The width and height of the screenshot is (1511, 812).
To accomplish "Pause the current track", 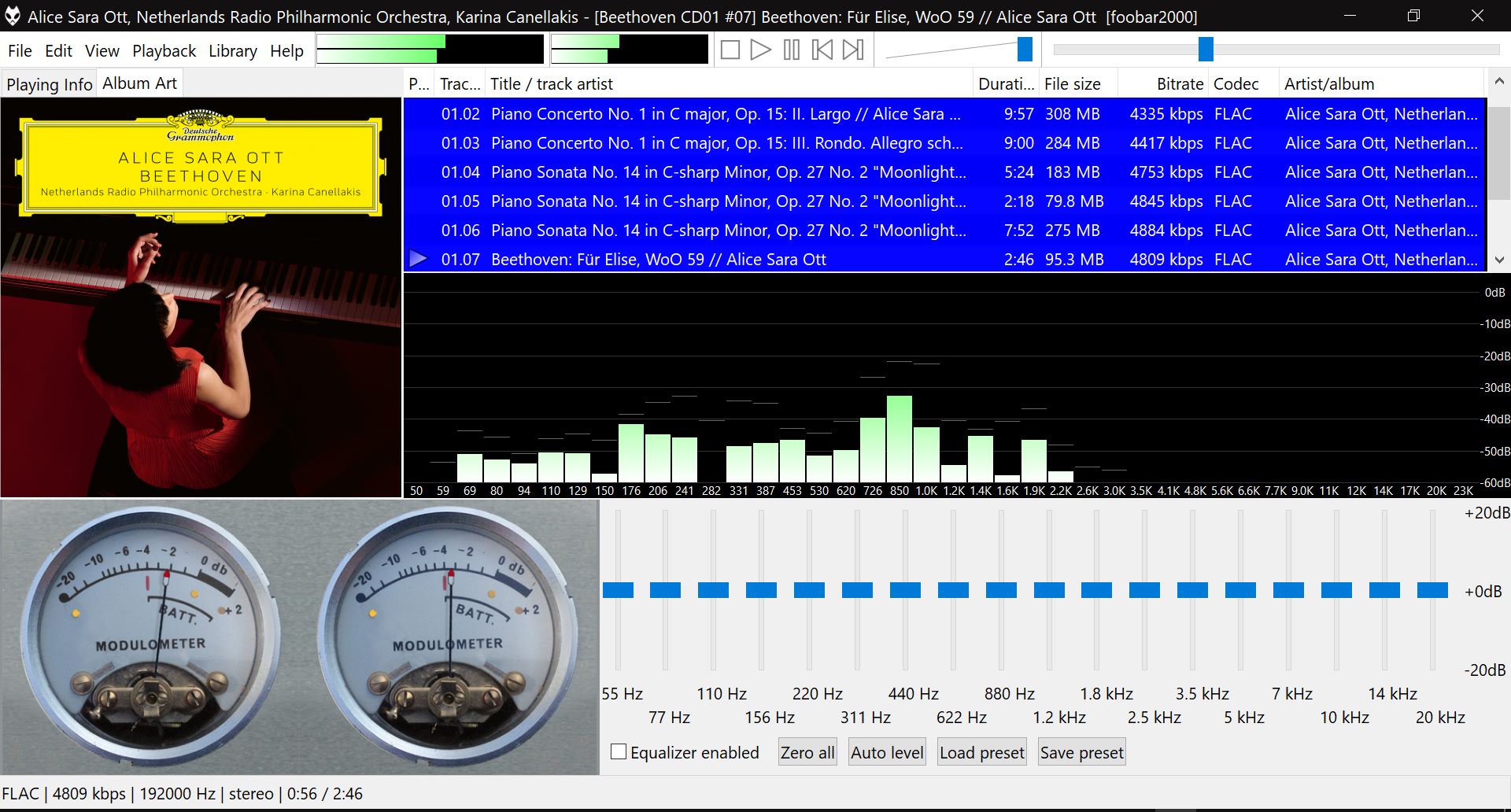I will point(792,50).
